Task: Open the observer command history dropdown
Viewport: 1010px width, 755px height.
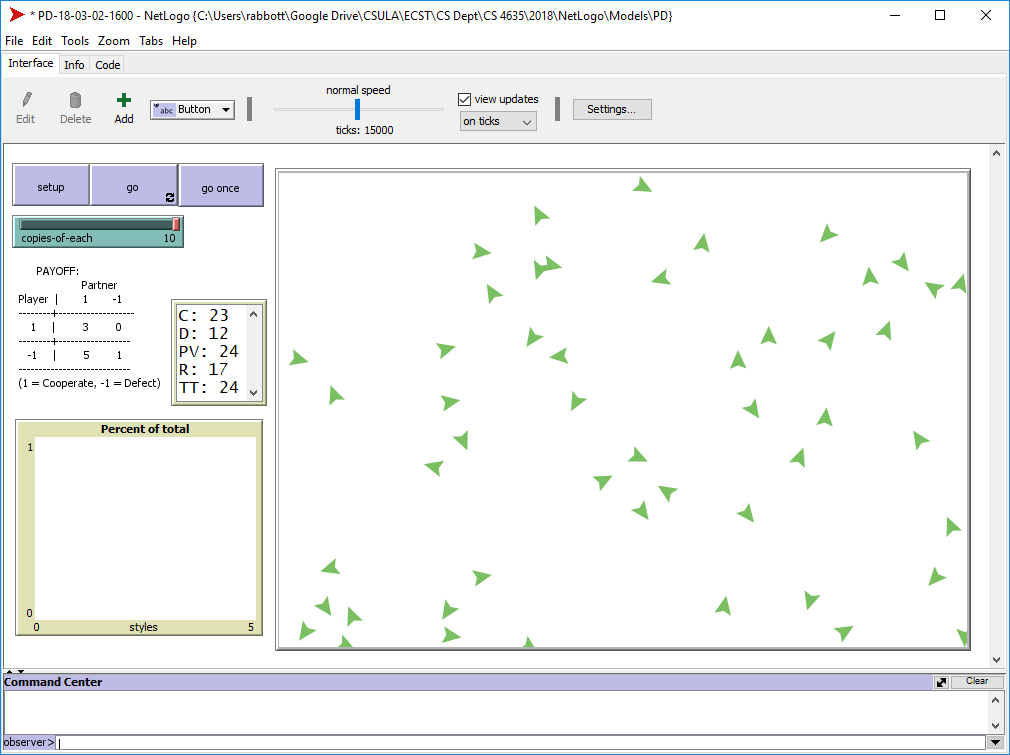Action: pyautogui.click(x=994, y=743)
